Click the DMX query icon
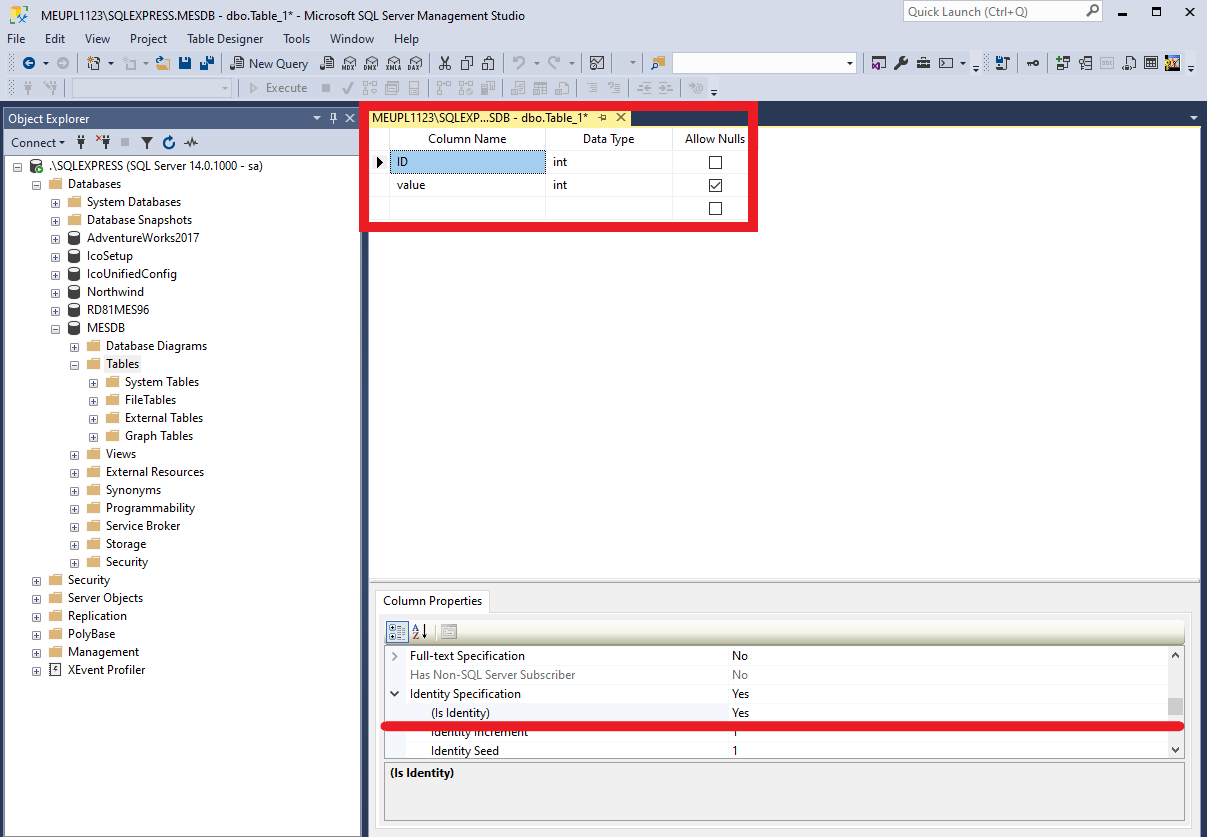The image size is (1207, 837). (x=370, y=63)
